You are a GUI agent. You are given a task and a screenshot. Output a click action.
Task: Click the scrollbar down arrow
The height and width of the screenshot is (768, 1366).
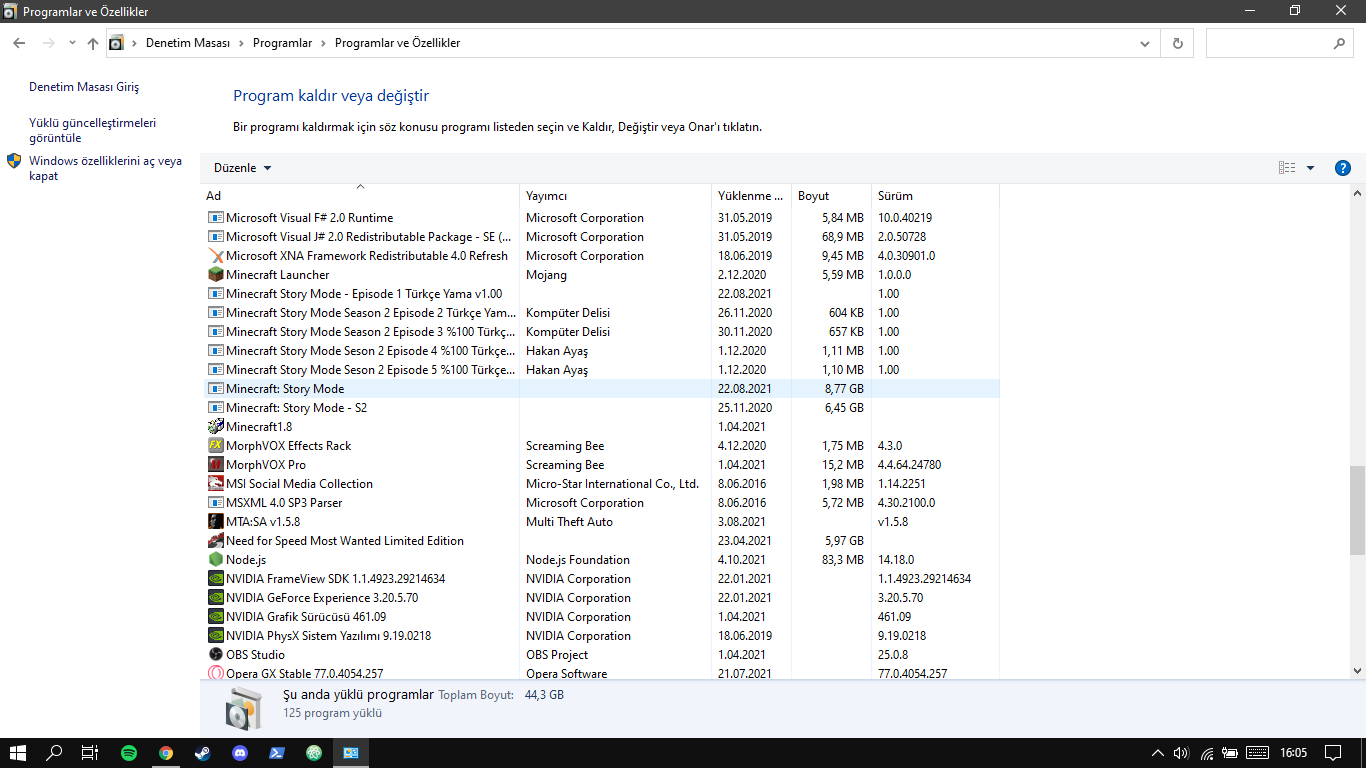pyautogui.click(x=1357, y=671)
